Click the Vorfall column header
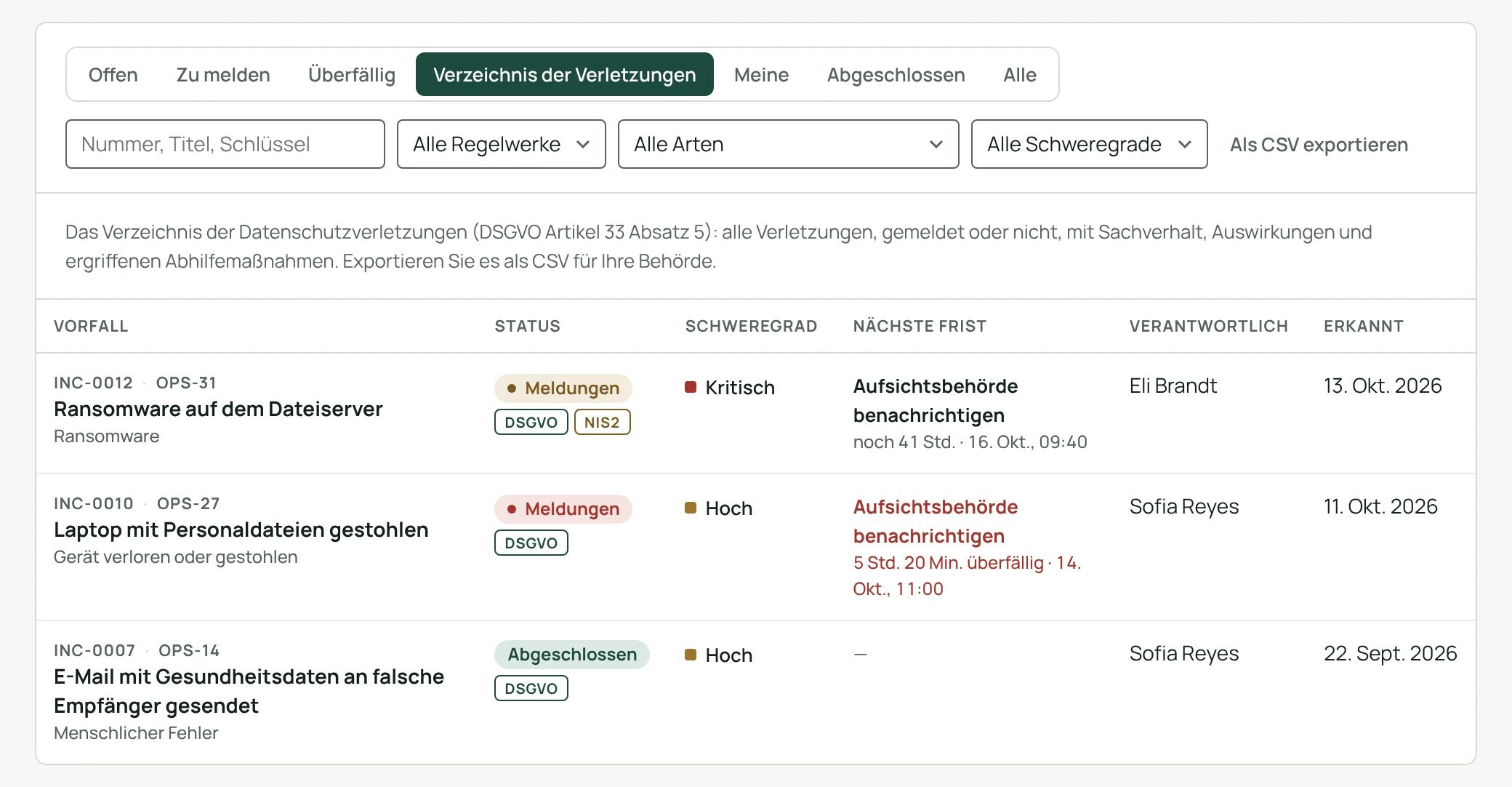Screen dimensions: 1512x787 point(91,326)
